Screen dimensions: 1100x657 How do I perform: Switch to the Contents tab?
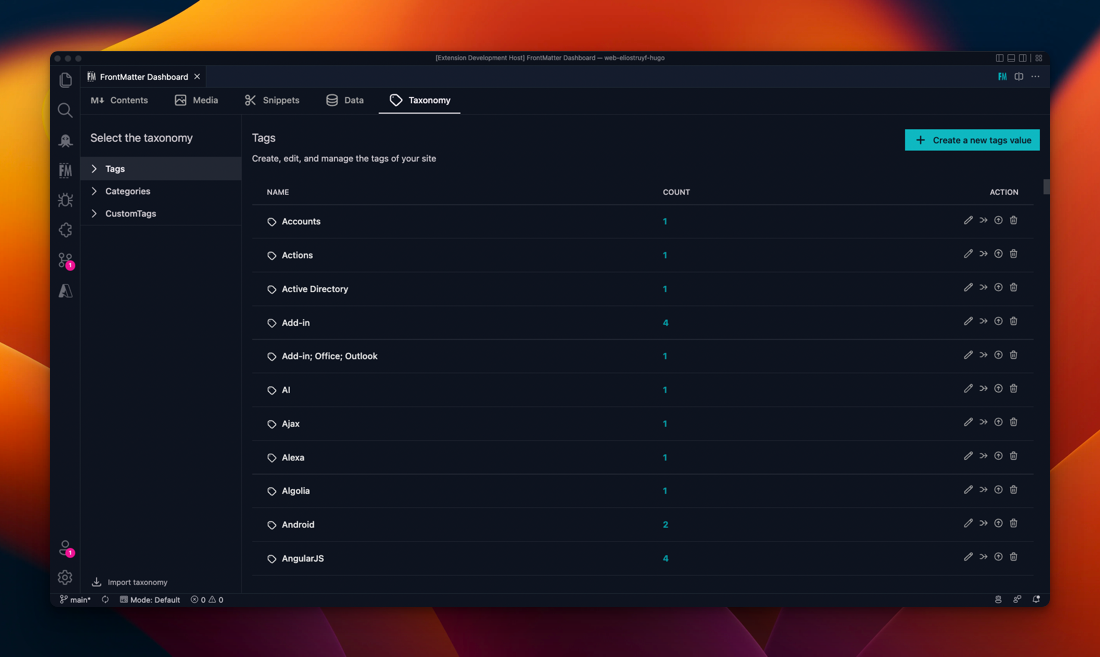pyautogui.click(x=119, y=100)
